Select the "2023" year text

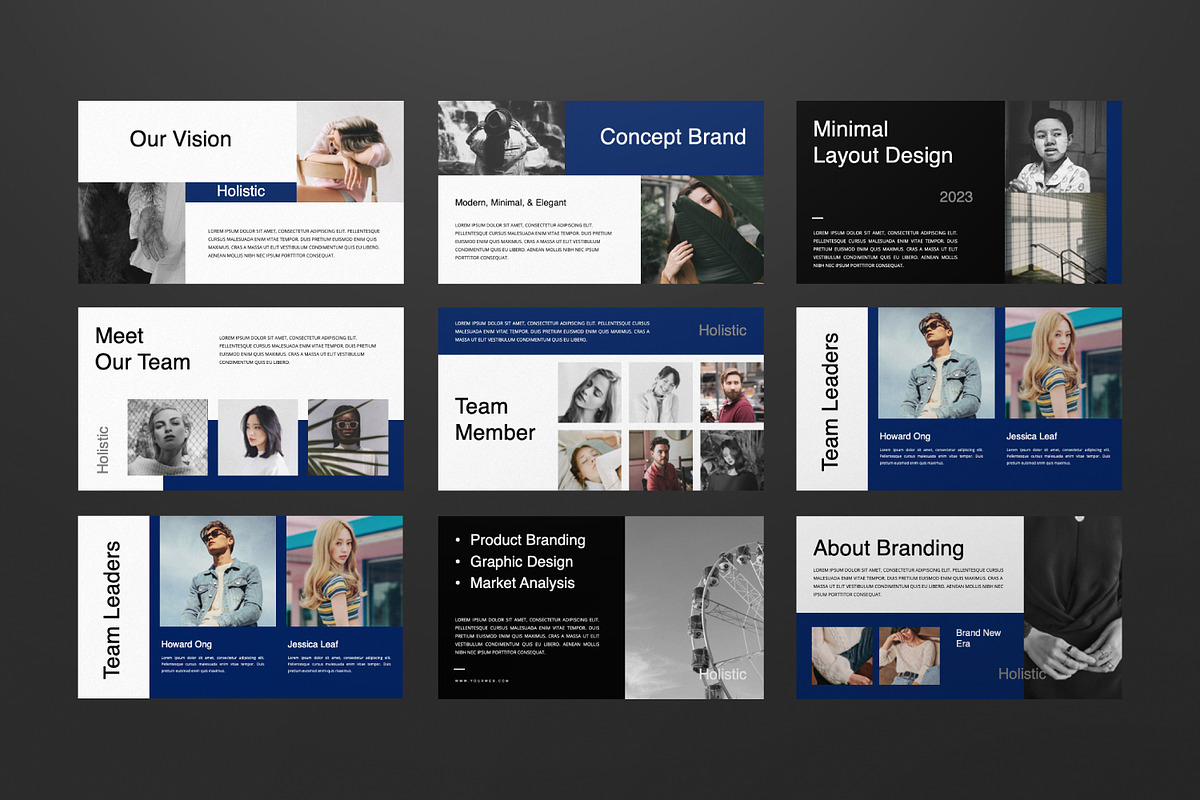[956, 197]
